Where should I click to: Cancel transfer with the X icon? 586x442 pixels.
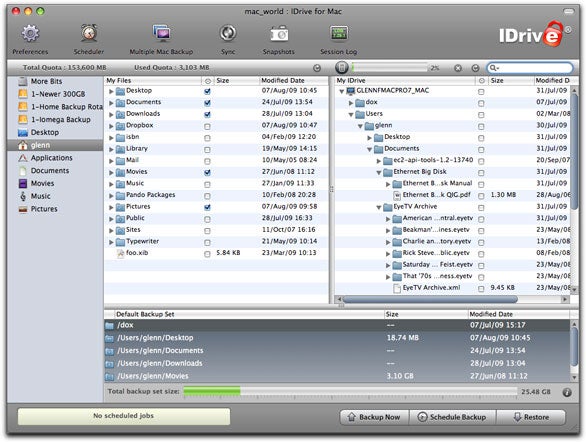coord(458,68)
